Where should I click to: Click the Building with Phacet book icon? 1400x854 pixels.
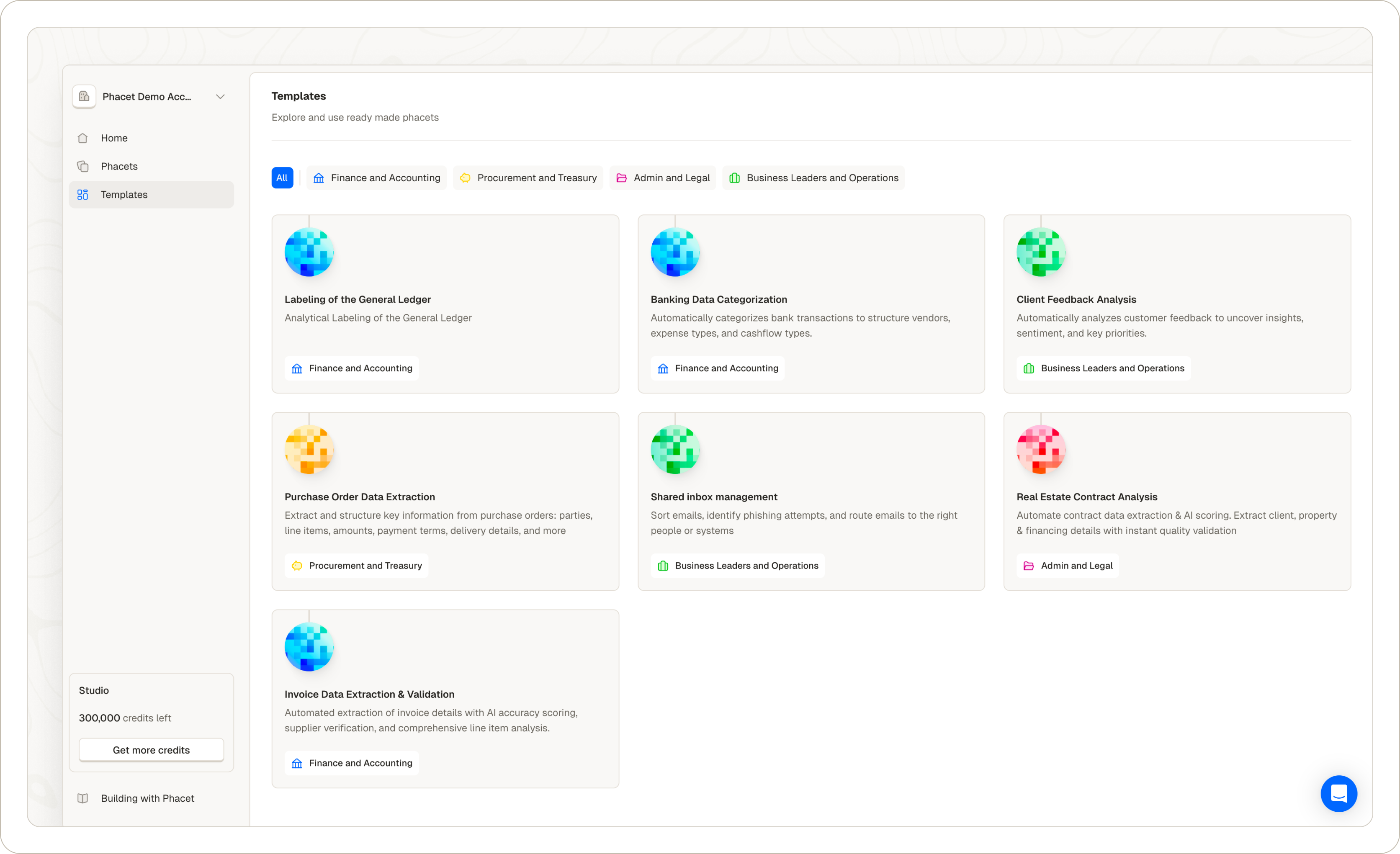[82, 798]
